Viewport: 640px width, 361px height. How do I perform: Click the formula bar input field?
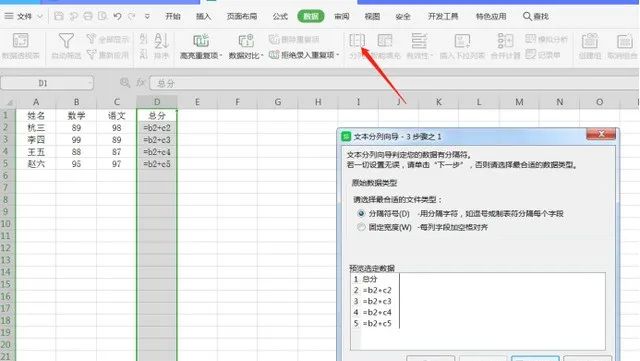point(394,83)
